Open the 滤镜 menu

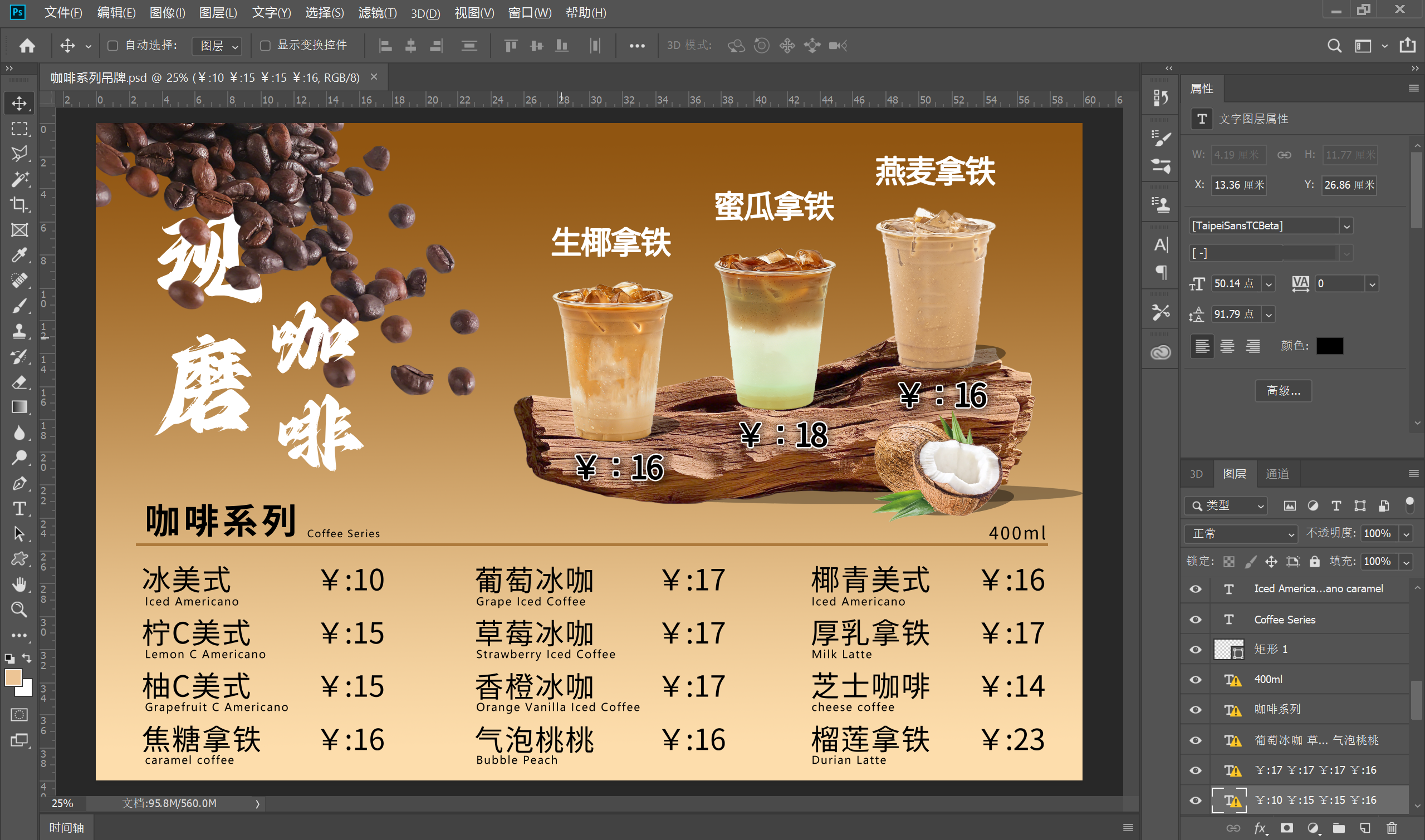point(377,12)
